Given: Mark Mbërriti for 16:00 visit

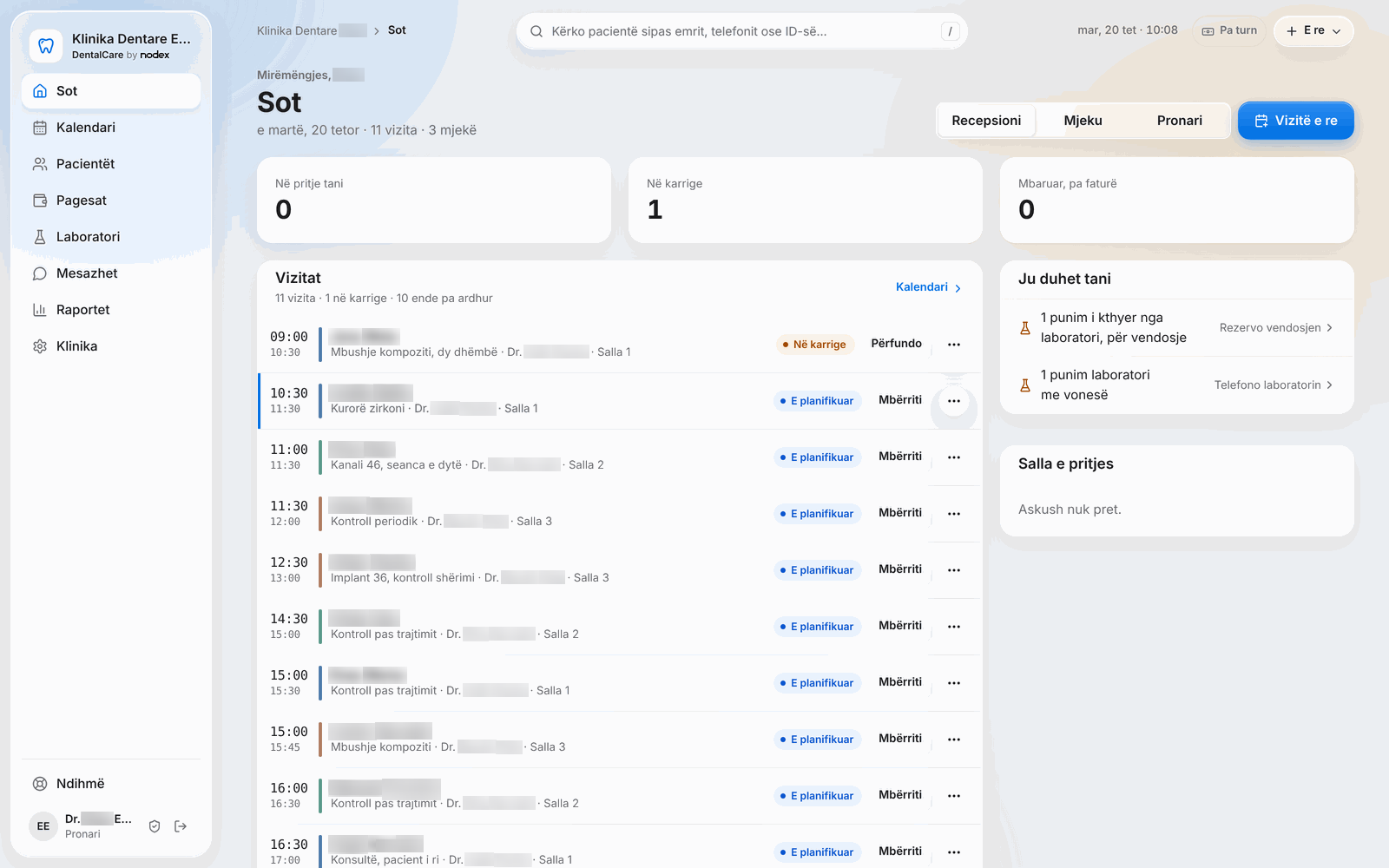Looking at the screenshot, I should tap(900, 795).
